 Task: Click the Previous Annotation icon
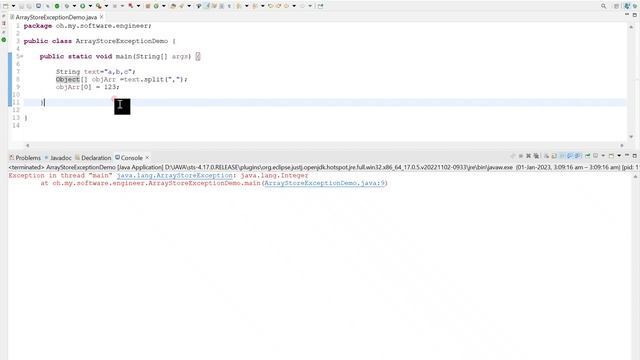point(254,6)
